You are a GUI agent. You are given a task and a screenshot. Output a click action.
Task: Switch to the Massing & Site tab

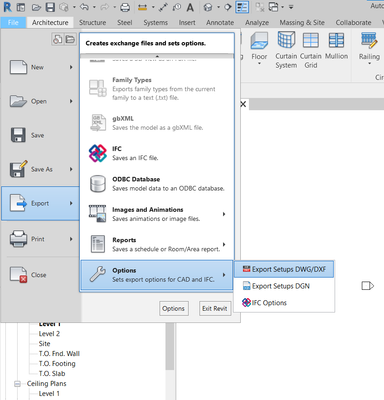(x=302, y=23)
